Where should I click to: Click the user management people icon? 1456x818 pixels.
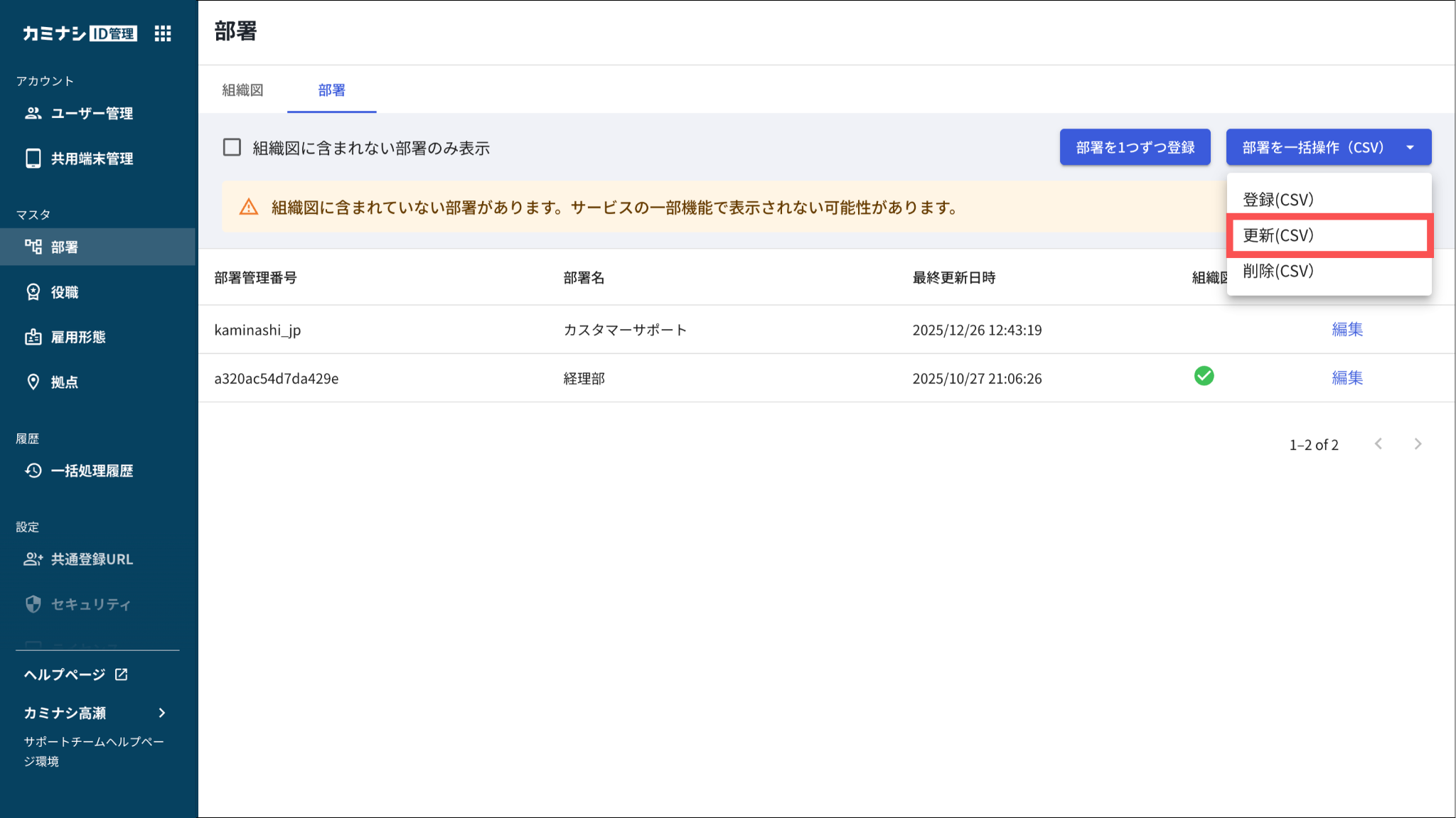(33, 113)
